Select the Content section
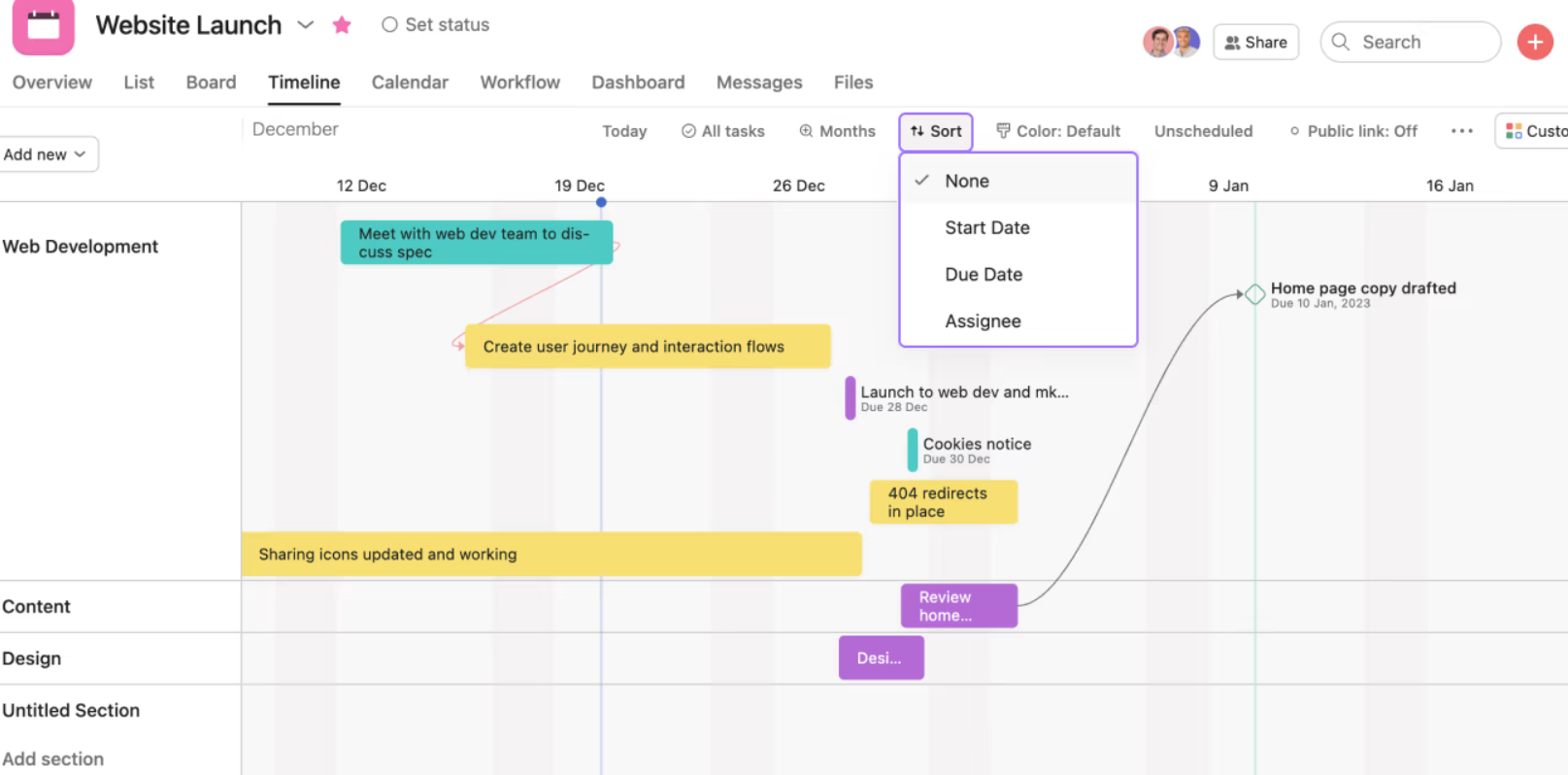 [x=37, y=607]
